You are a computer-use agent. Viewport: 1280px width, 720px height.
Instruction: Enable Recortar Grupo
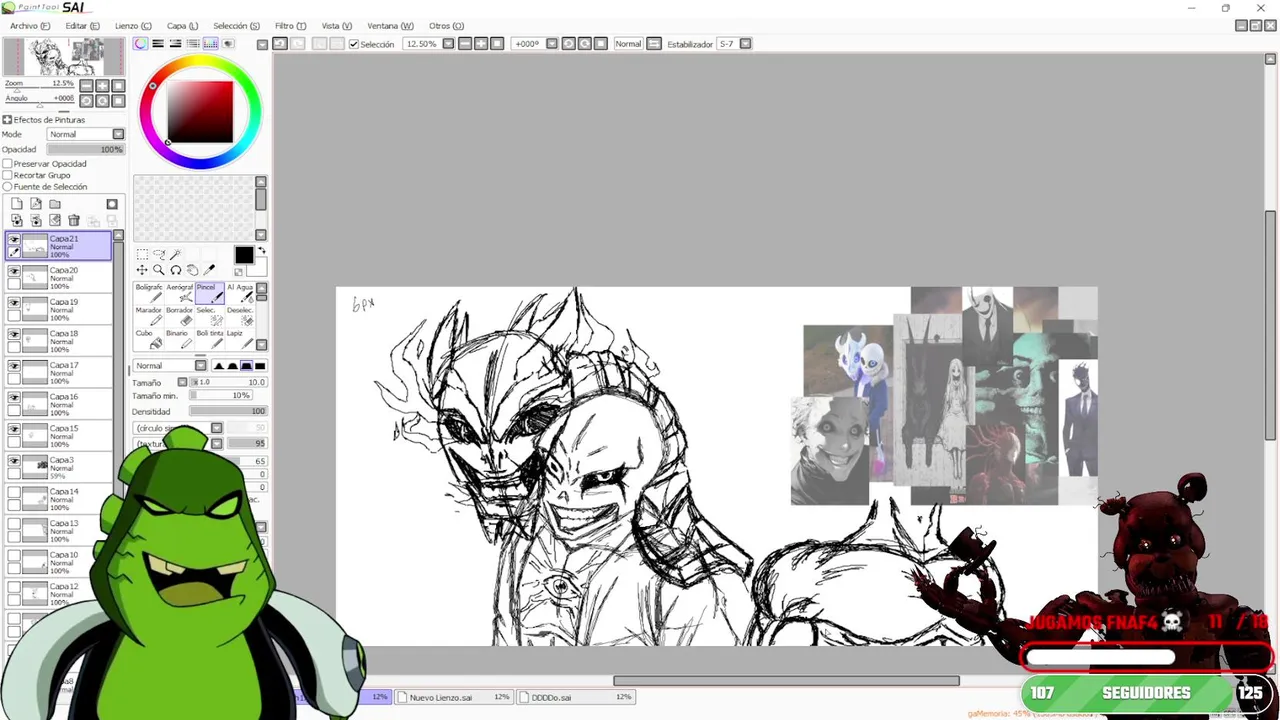tap(7, 175)
